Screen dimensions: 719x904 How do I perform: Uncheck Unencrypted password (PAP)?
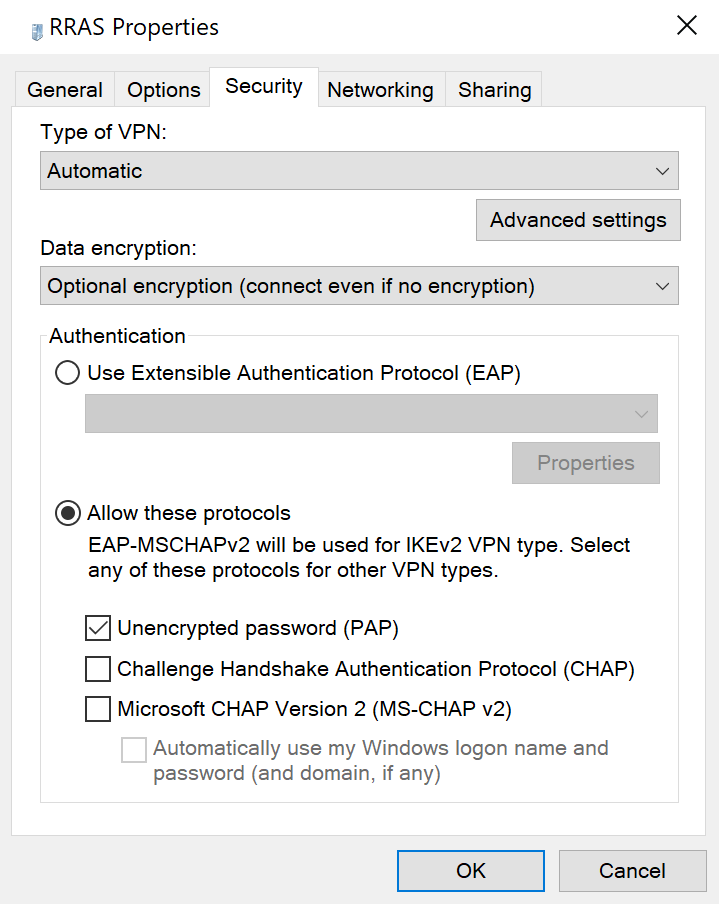click(x=98, y=629)
